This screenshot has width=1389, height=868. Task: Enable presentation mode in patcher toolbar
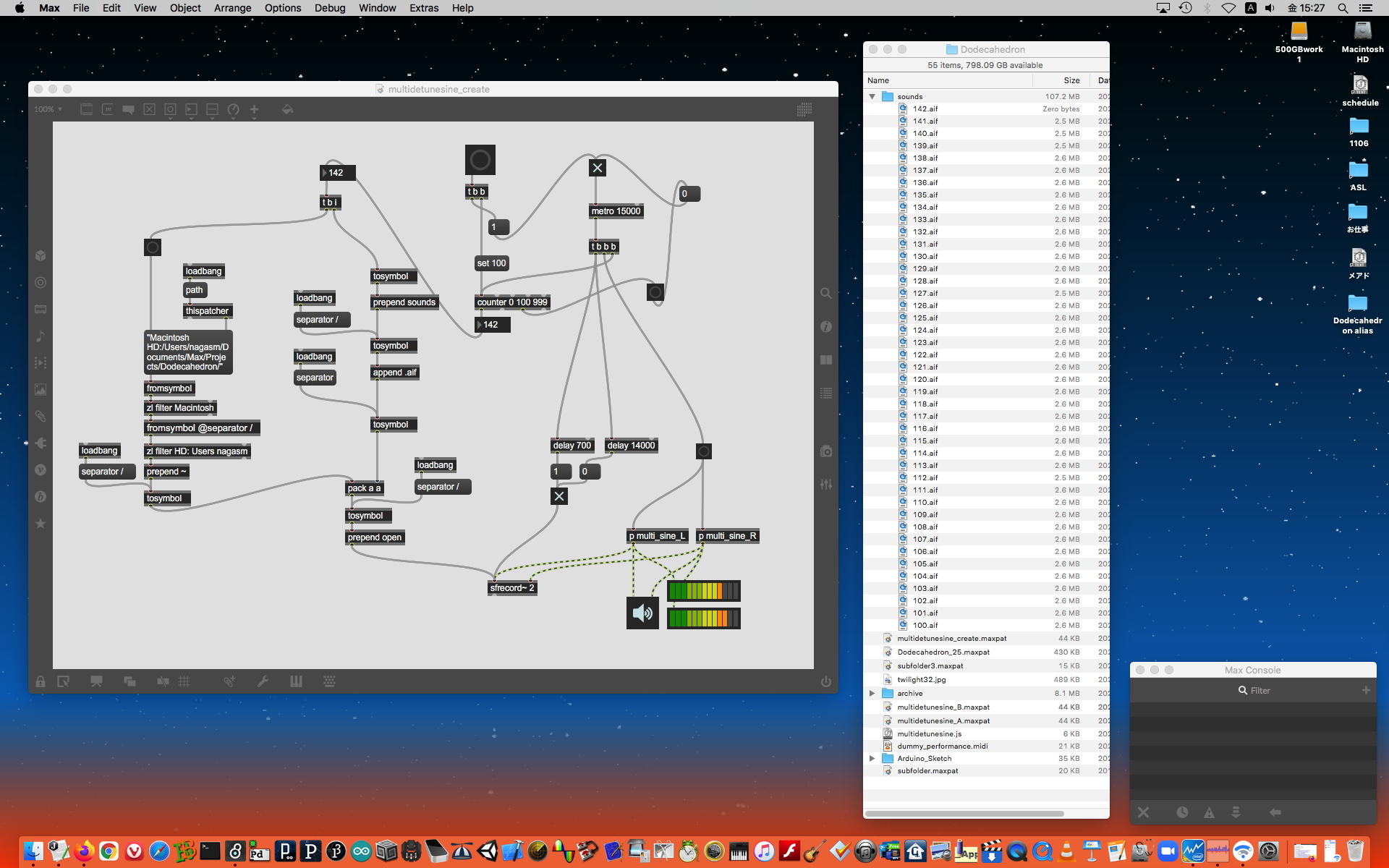pos(96,681)
